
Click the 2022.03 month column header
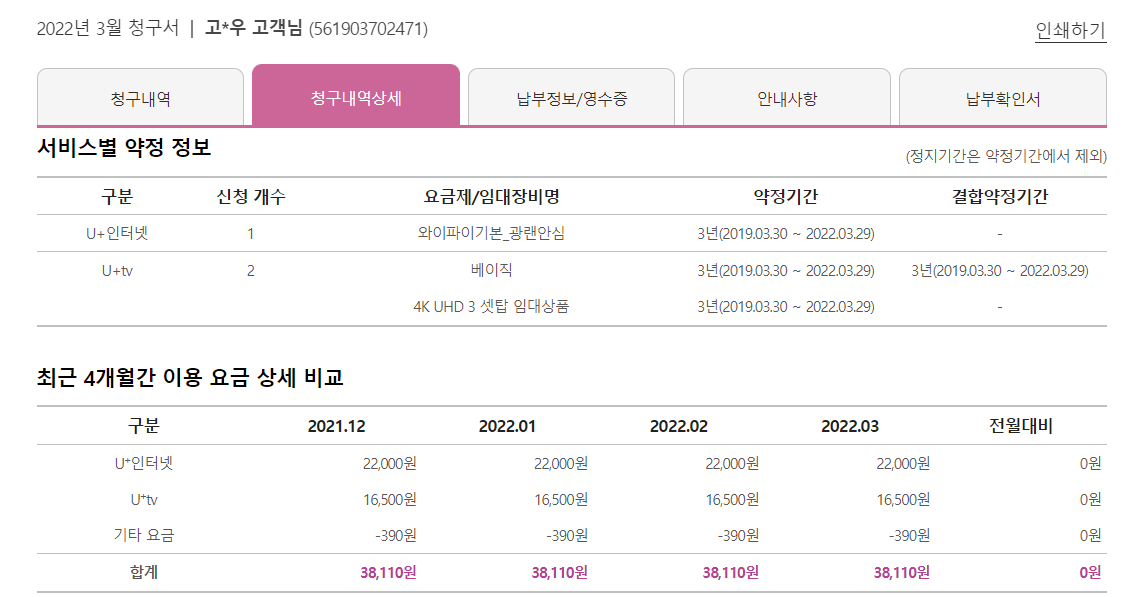850,426
